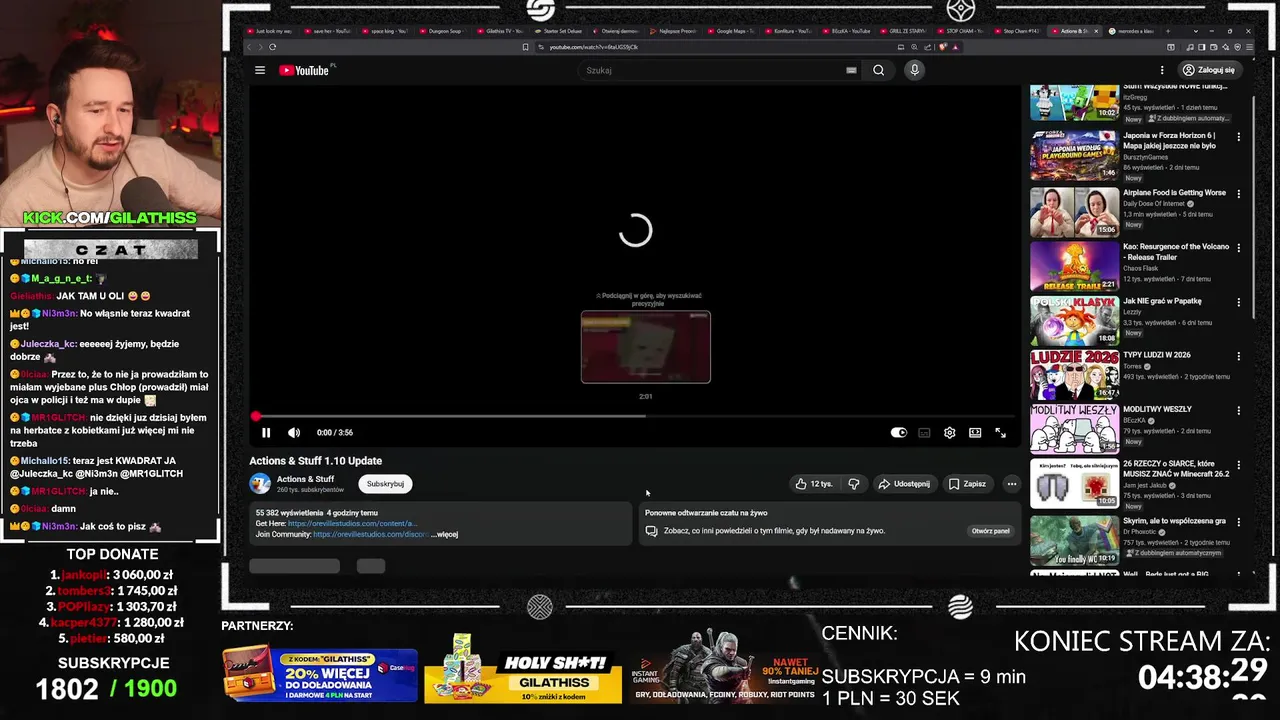Viewport: 1280px width, 720px height.
Task: Share the video via Udostępnij
Action: pos(904,484)
